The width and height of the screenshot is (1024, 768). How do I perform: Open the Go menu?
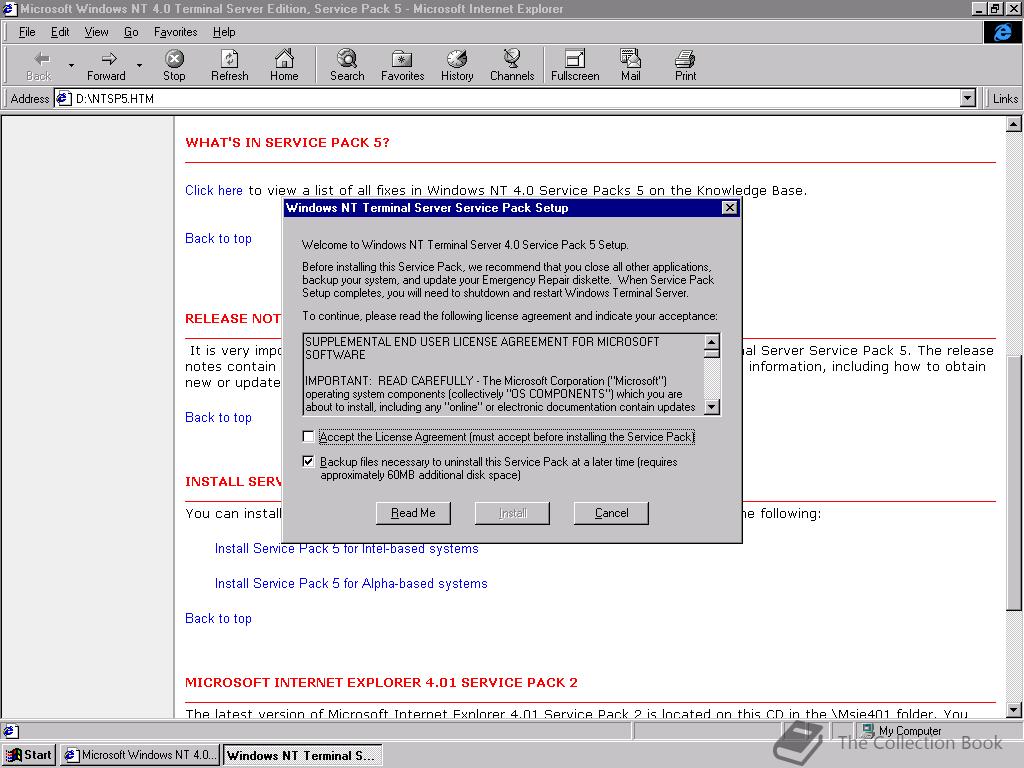coord(131,32)
